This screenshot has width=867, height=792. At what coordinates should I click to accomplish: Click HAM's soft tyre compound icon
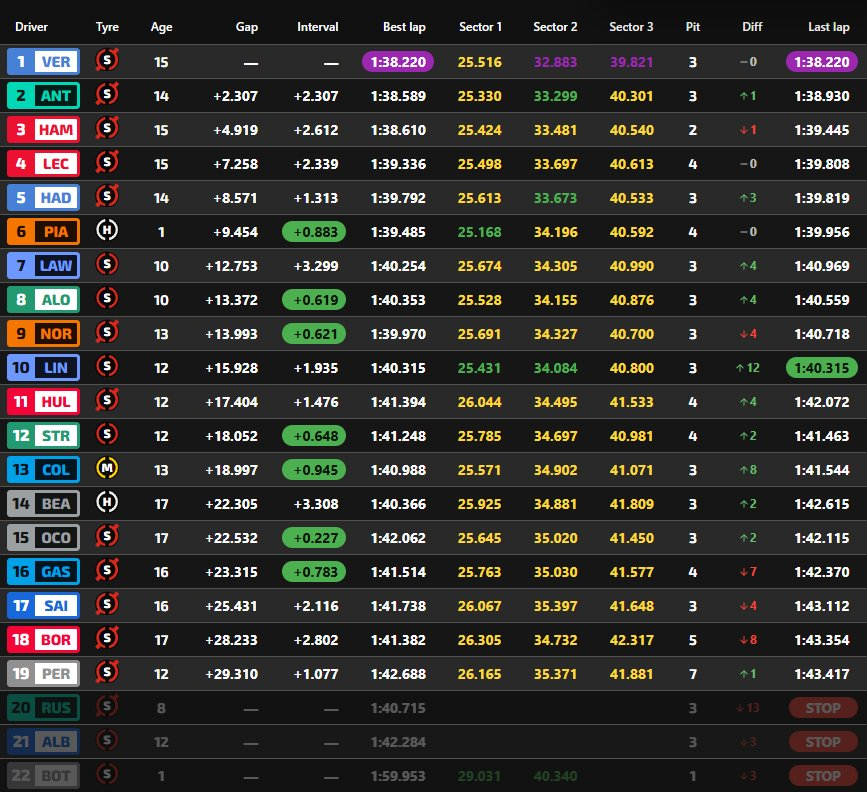pos(107,128)
